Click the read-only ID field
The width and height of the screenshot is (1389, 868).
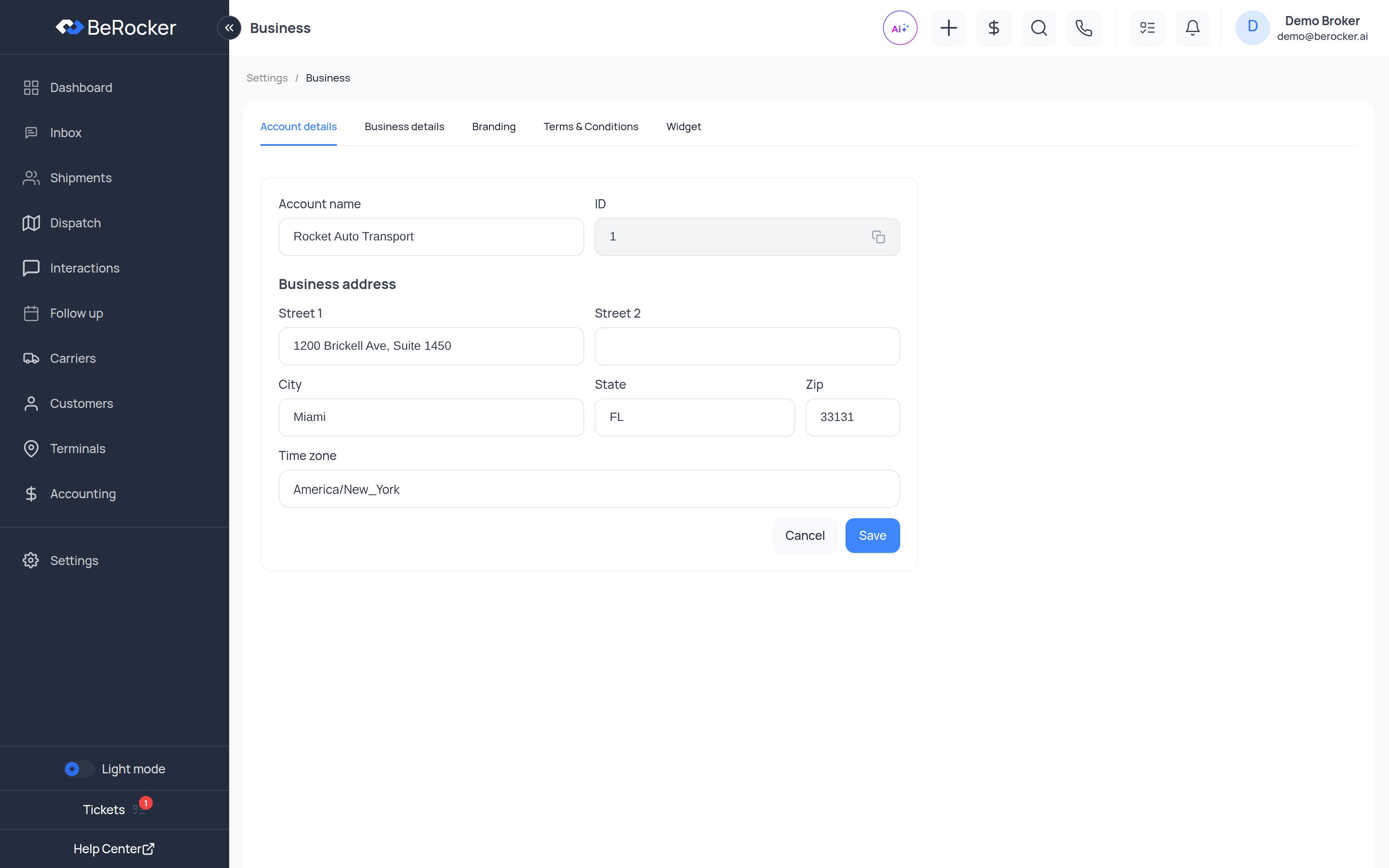[747, 237]
